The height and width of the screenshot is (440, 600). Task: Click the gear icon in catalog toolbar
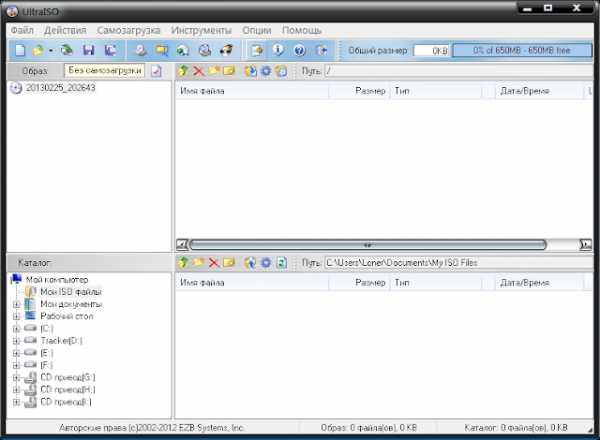266,262
